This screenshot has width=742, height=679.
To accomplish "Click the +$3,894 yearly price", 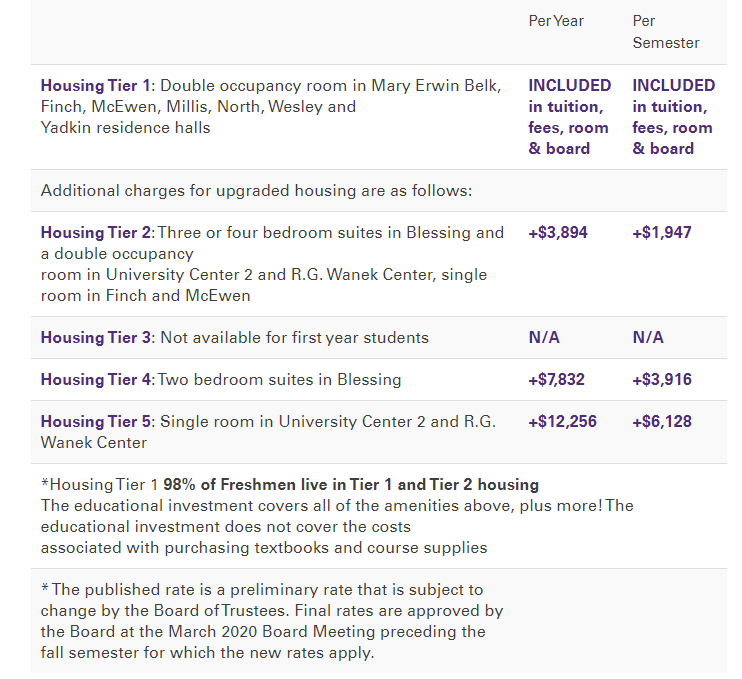I will [x=558, y=233].
